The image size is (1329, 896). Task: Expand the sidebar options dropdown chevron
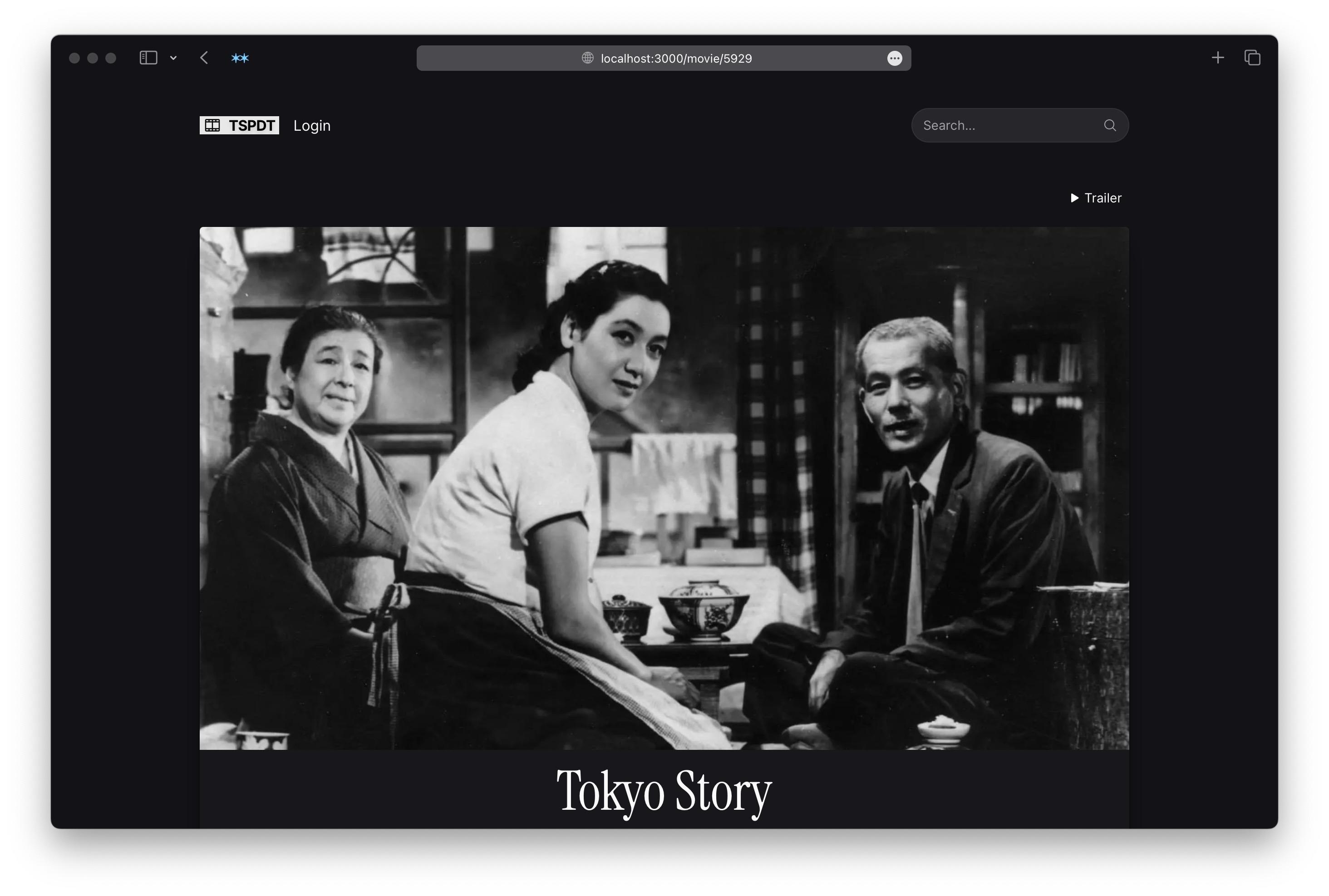point(173,58)
